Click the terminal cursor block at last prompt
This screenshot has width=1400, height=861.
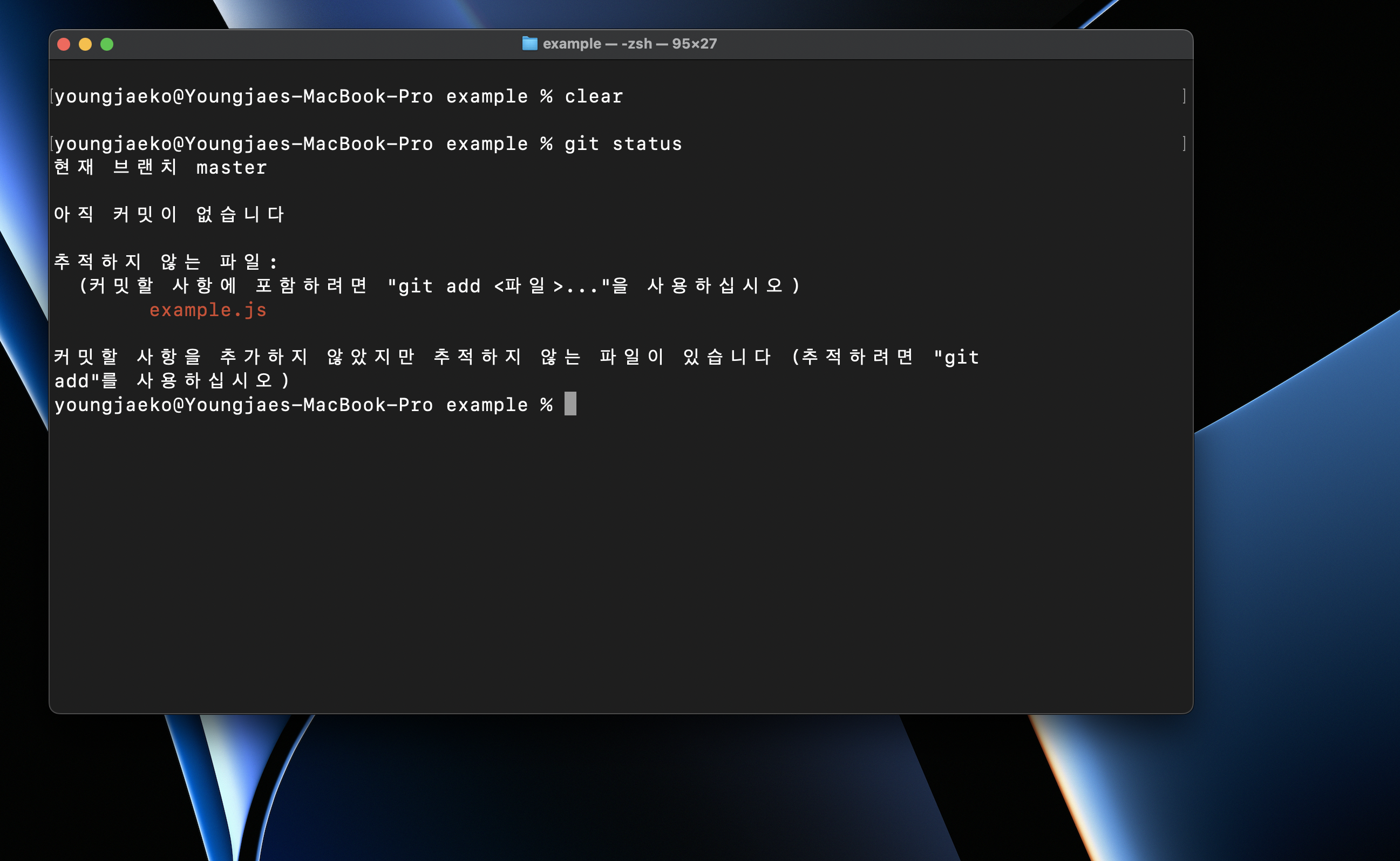coord(570,404)
